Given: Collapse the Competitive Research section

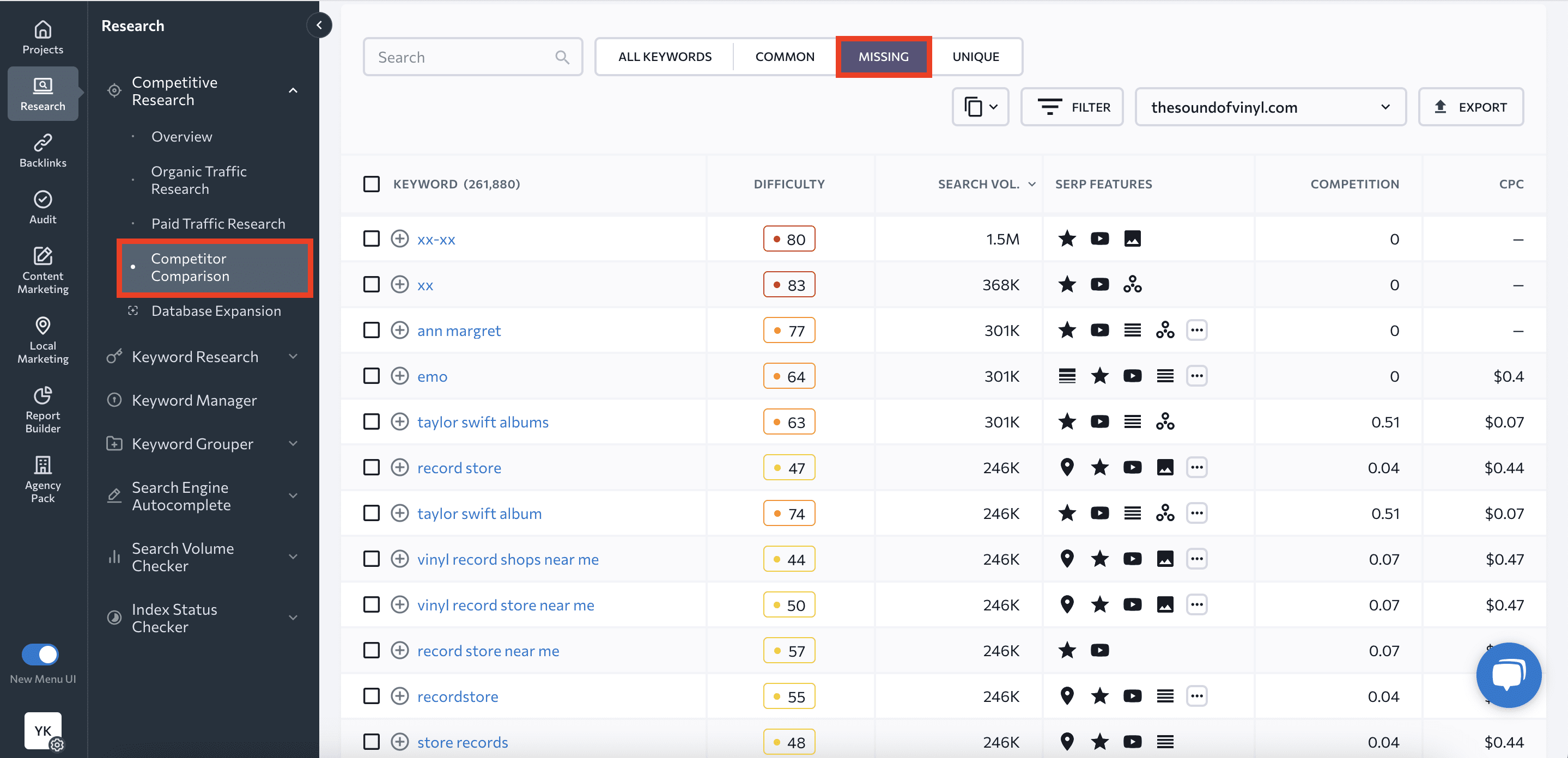Looking at the screenshot, I should (x=294, y=90).
